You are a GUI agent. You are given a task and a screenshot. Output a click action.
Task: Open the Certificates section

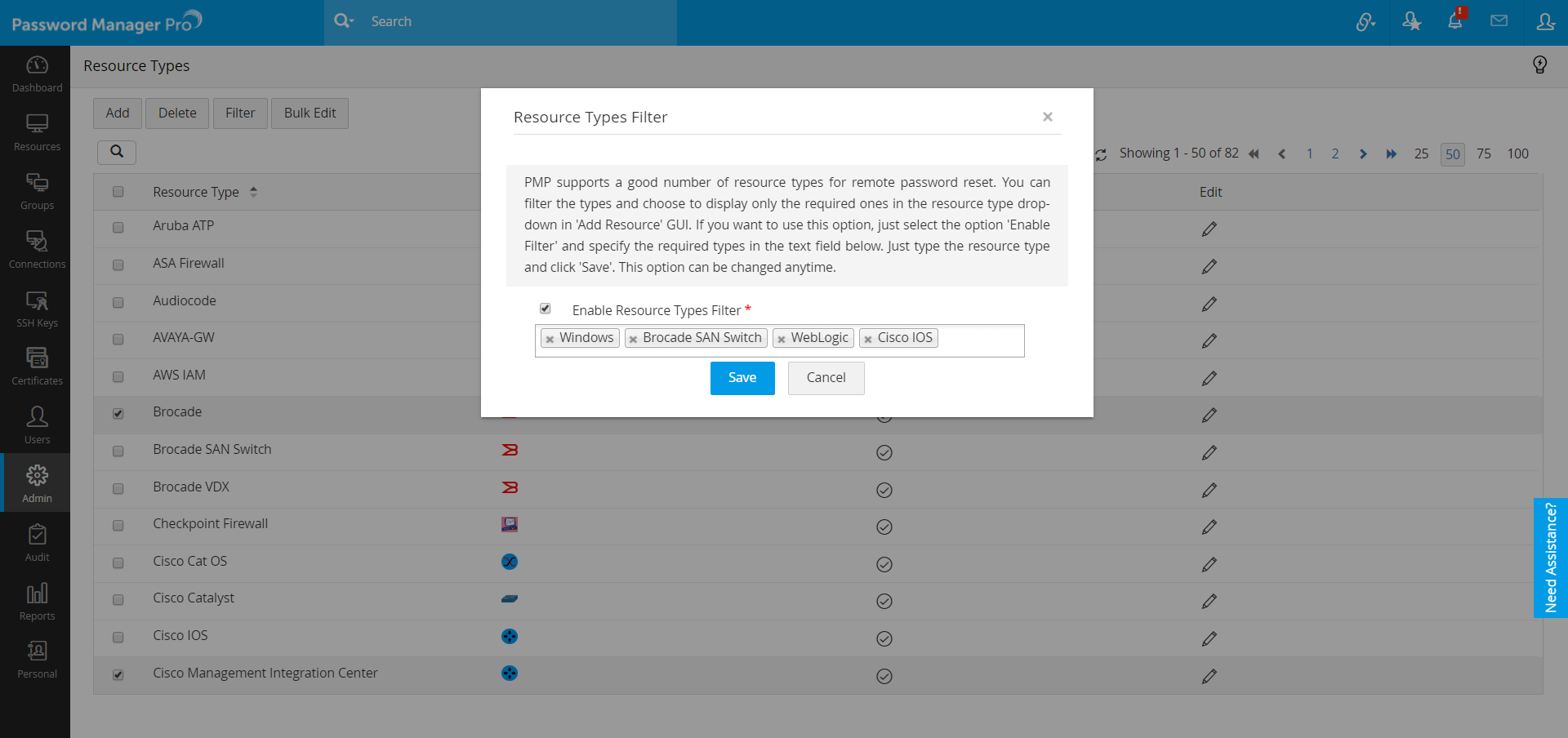[x=37, y=367]
